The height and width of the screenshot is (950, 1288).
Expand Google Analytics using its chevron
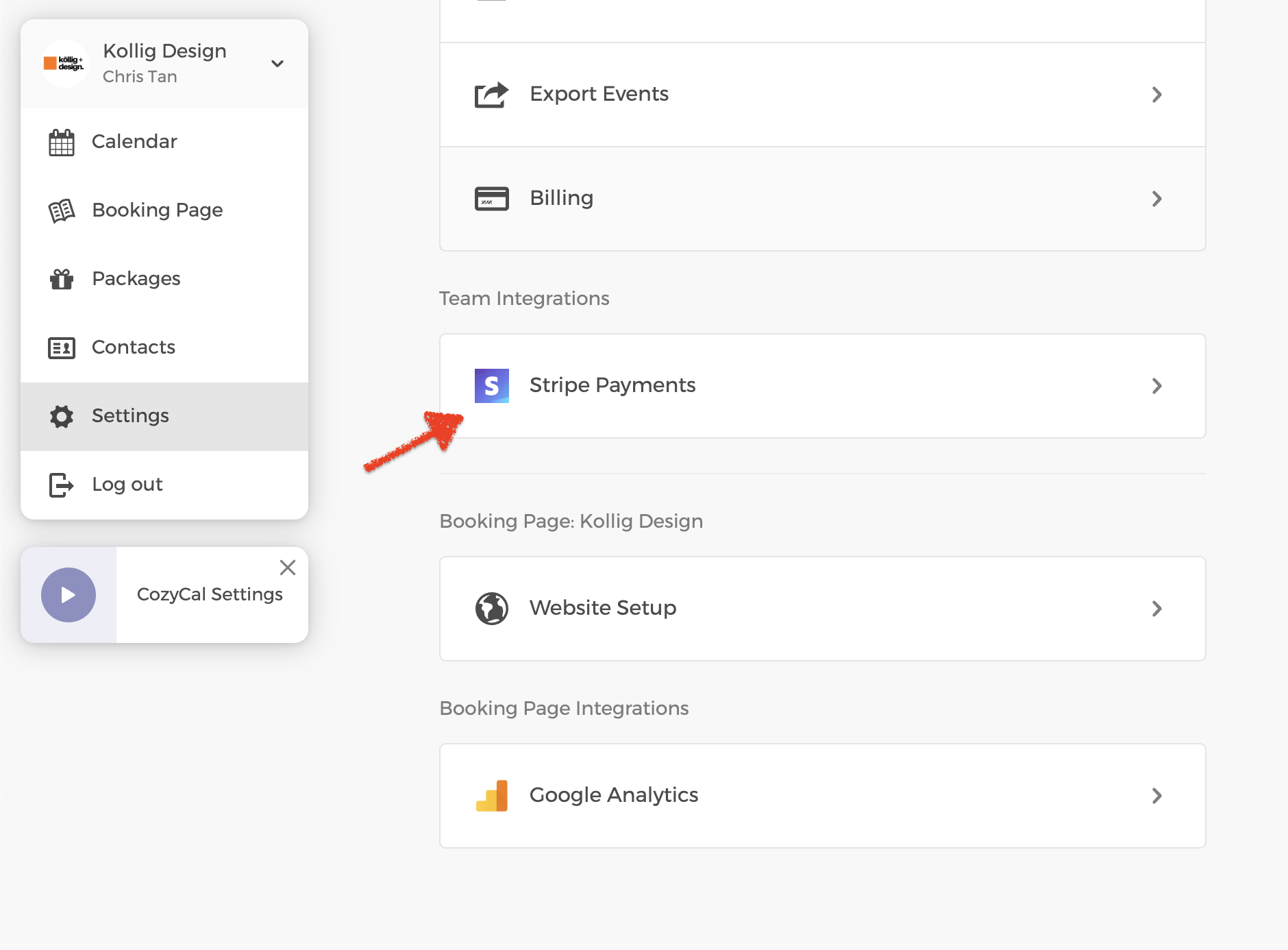[1157, 796]
